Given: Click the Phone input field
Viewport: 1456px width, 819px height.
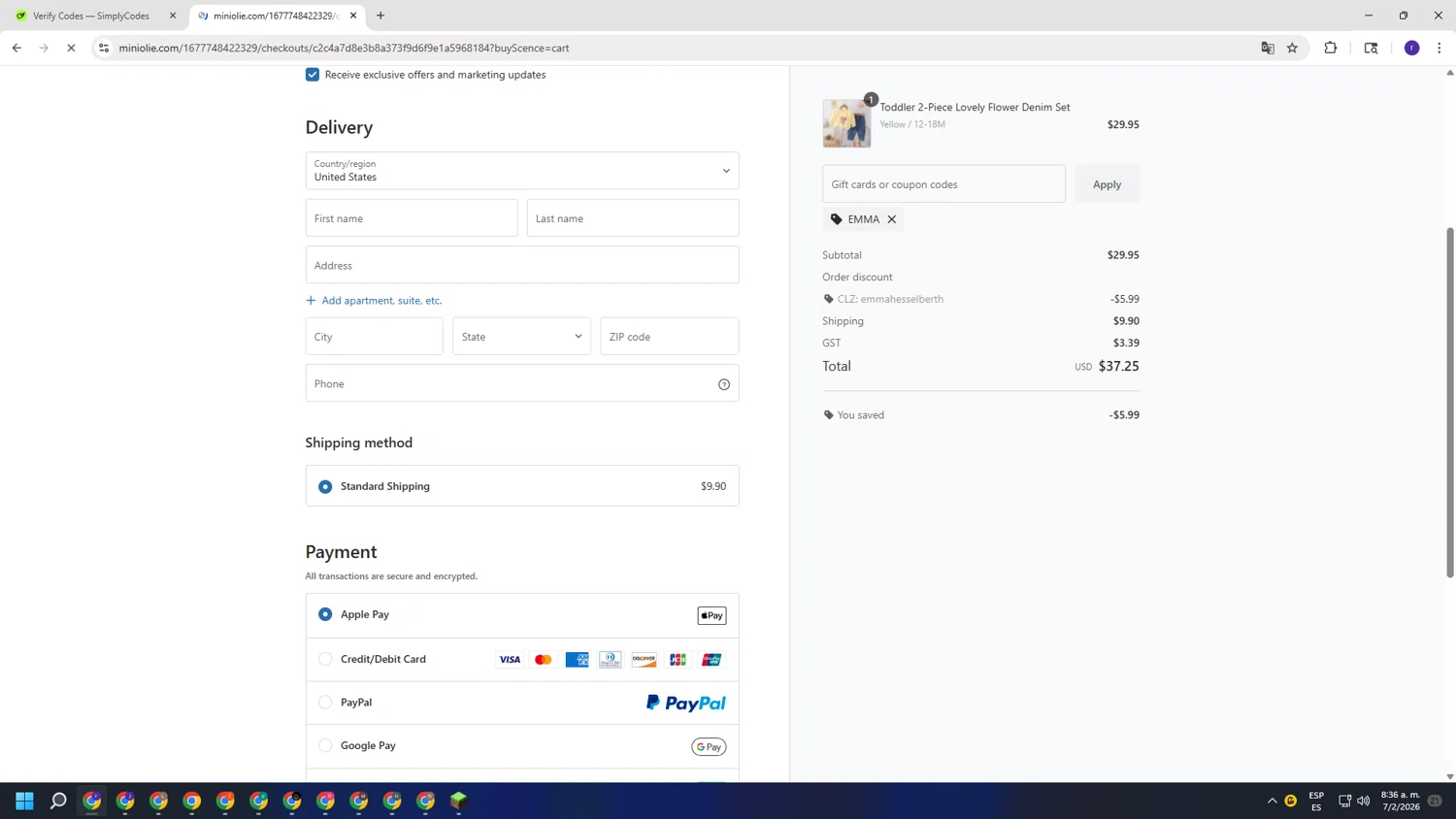Looking at the screenshot, I should click(x=522, y=383).
